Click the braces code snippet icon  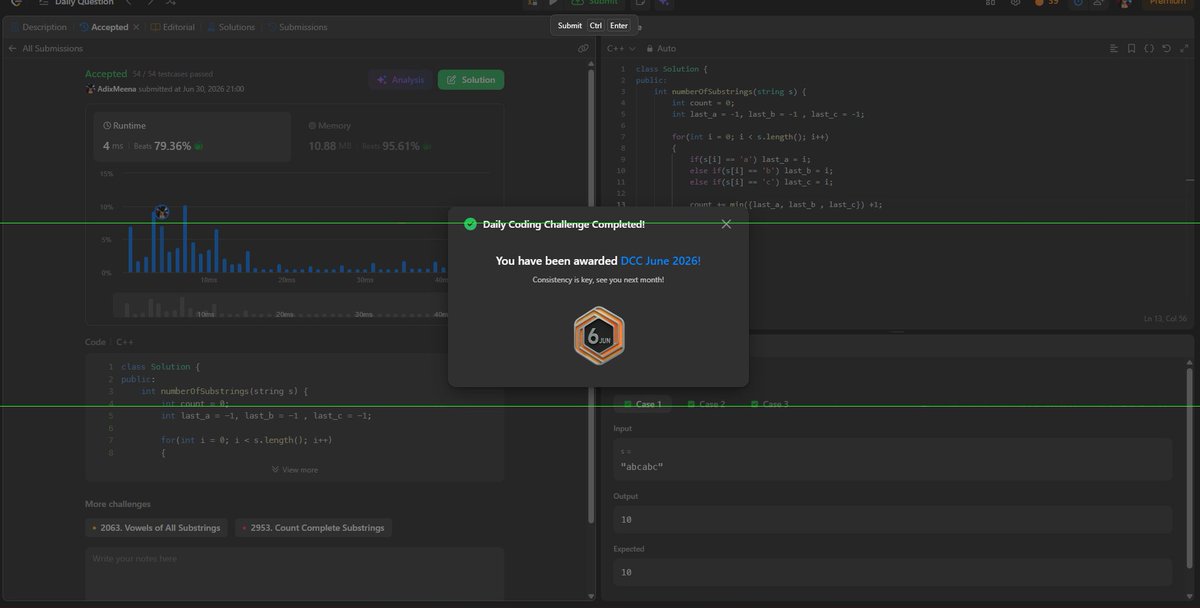[x=1149, y=48]
